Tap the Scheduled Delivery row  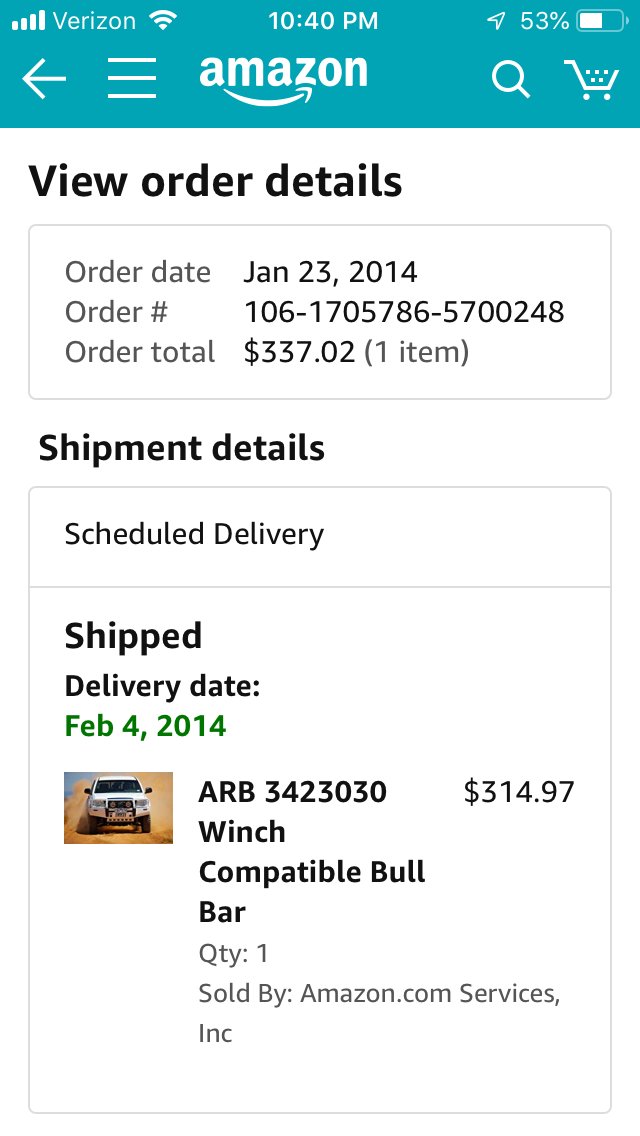[320, 536]
